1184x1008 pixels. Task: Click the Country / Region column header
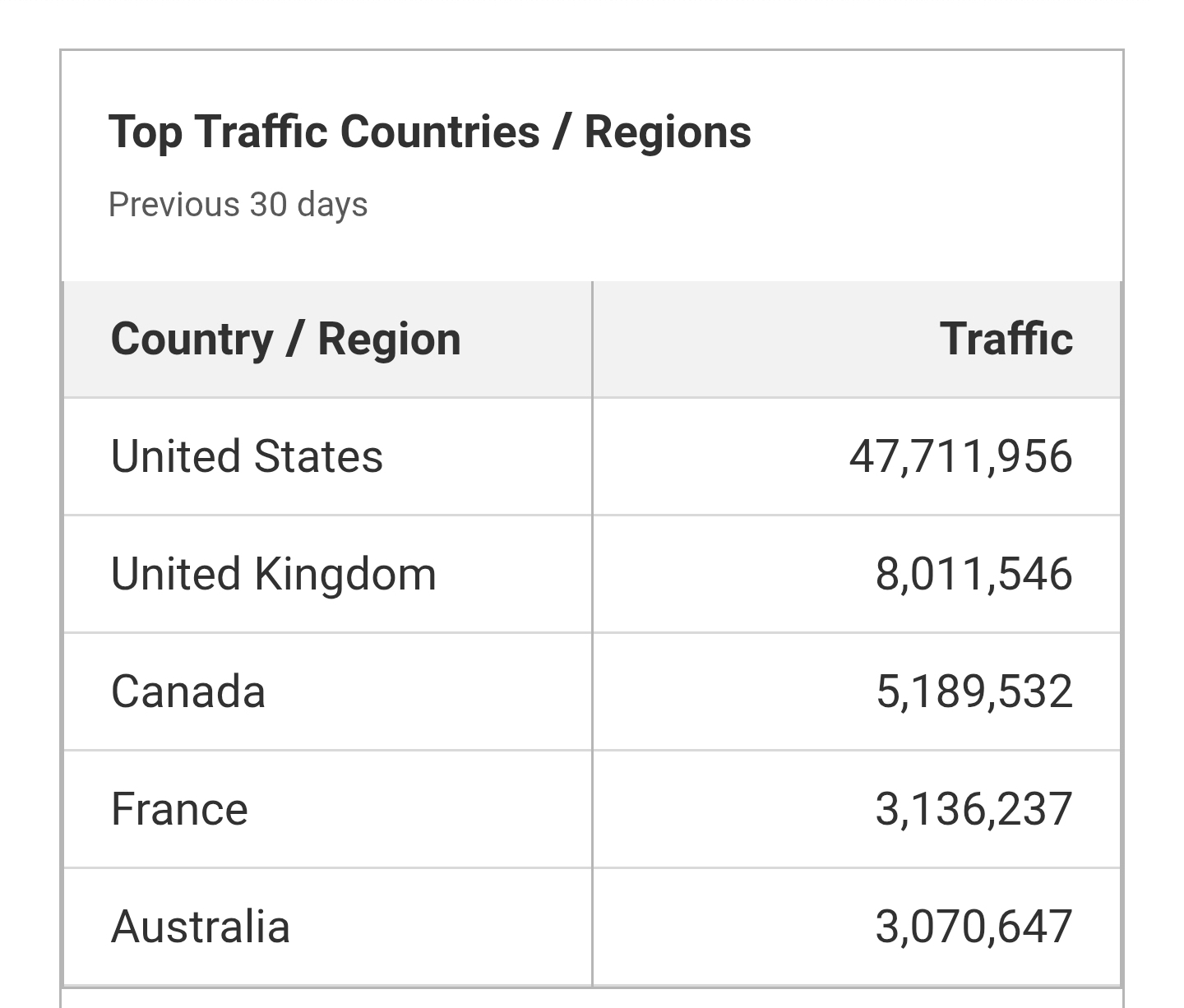(285, 340)
